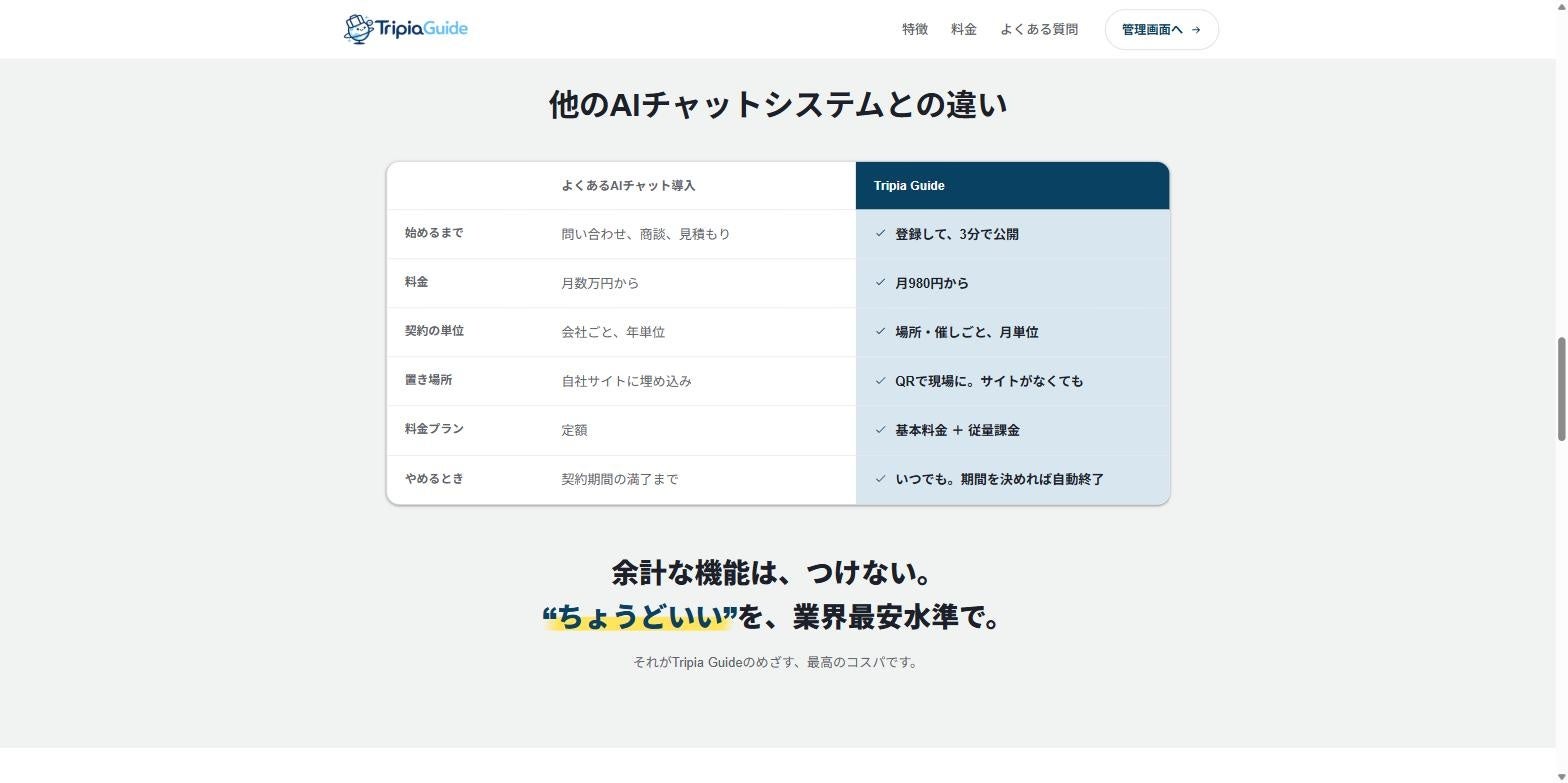Click the 始めるまで row label

pos(434,233)
